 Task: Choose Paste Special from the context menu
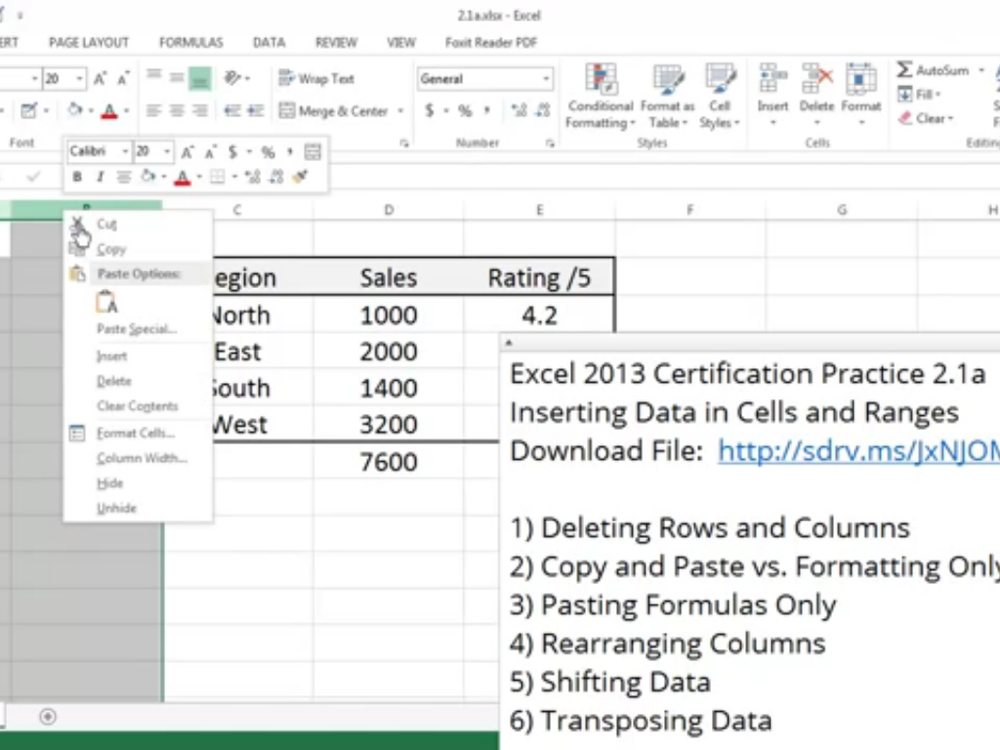[x=138, y=329]
